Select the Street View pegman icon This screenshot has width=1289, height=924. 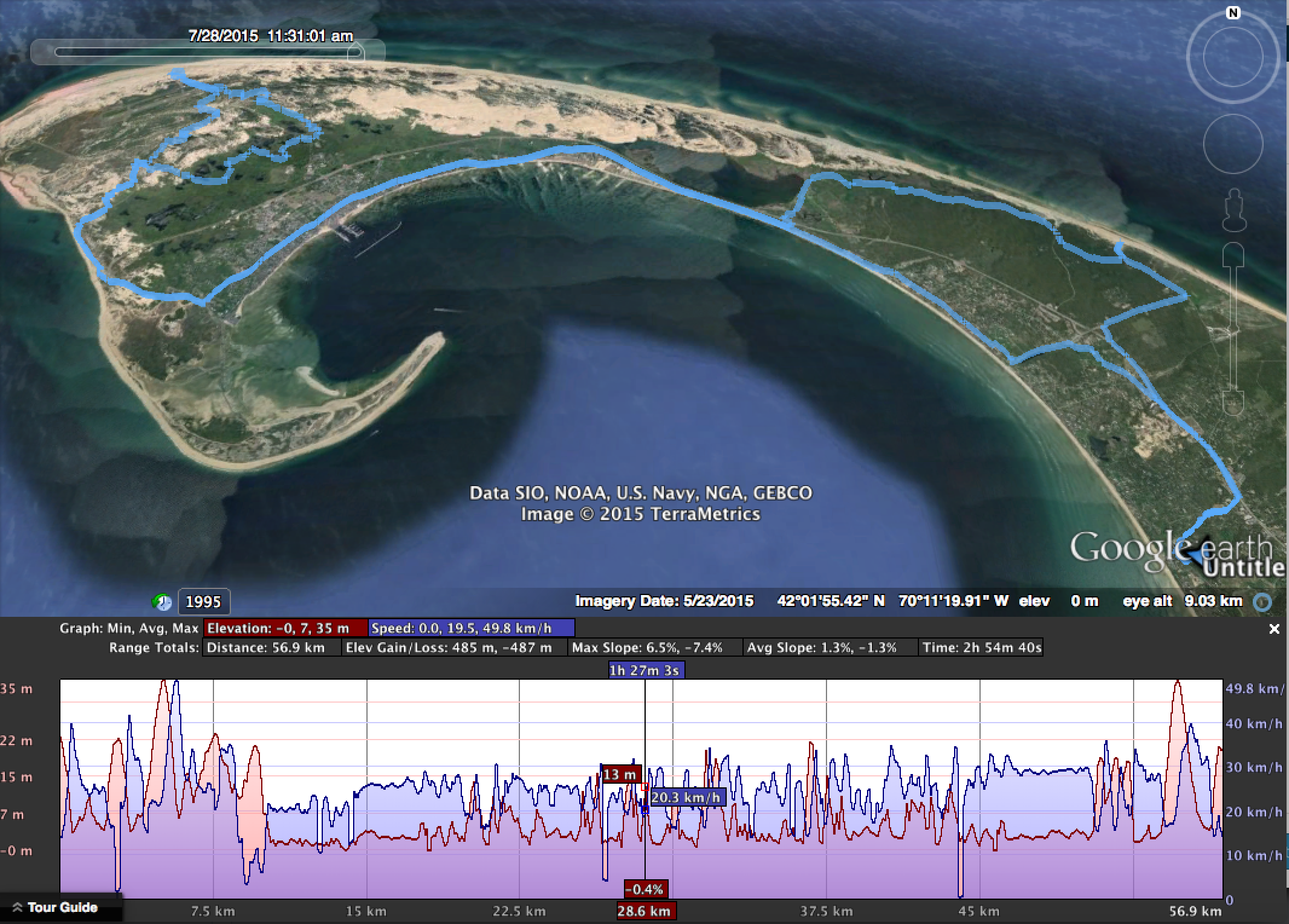[x=1234, y=210]
